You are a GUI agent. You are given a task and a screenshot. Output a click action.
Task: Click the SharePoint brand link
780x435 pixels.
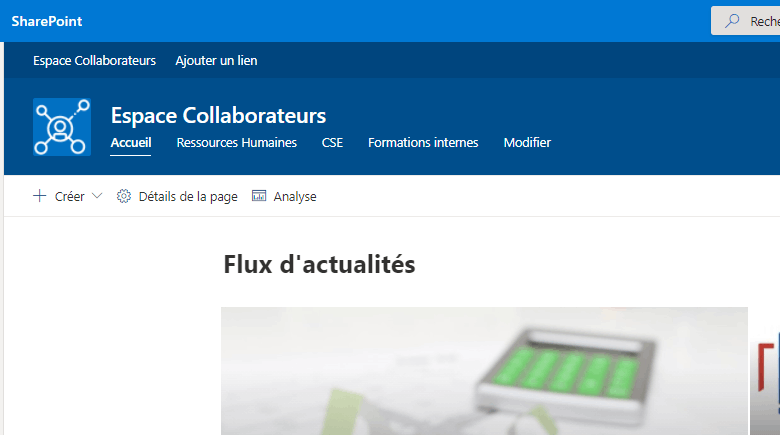point(47,21)
